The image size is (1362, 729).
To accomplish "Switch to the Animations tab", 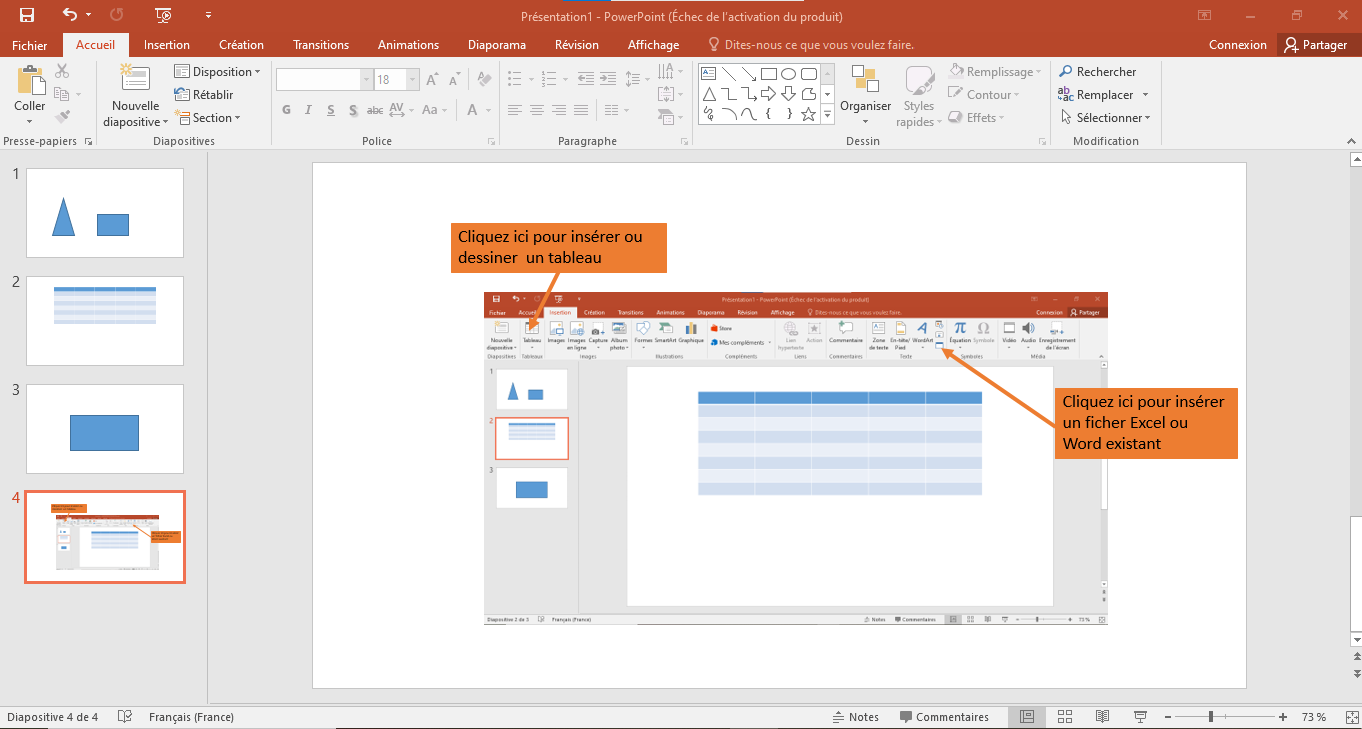I will 408,45.
